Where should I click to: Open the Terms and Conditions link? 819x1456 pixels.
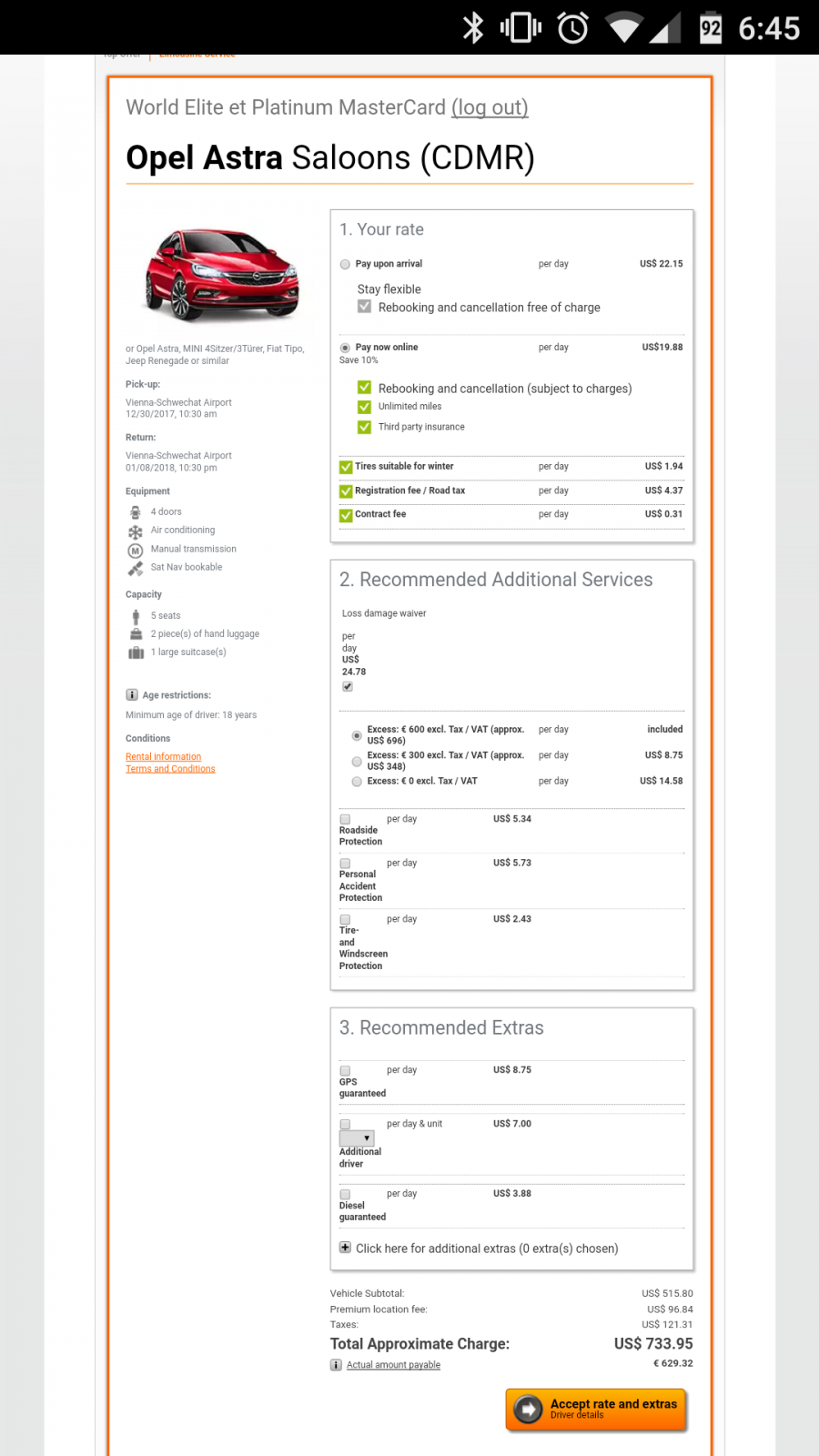point(170,769)
